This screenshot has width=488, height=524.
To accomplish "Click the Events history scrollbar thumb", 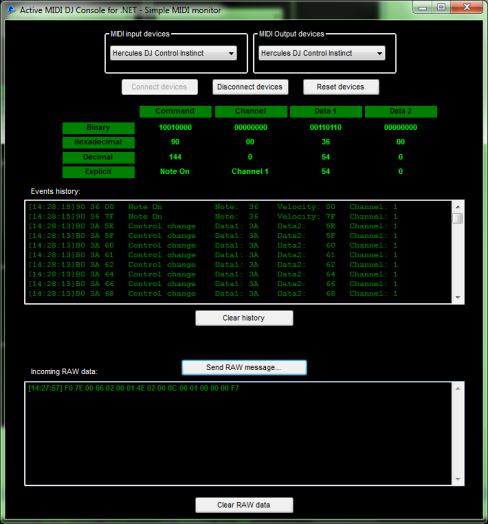I will click(x=458, y=218).
